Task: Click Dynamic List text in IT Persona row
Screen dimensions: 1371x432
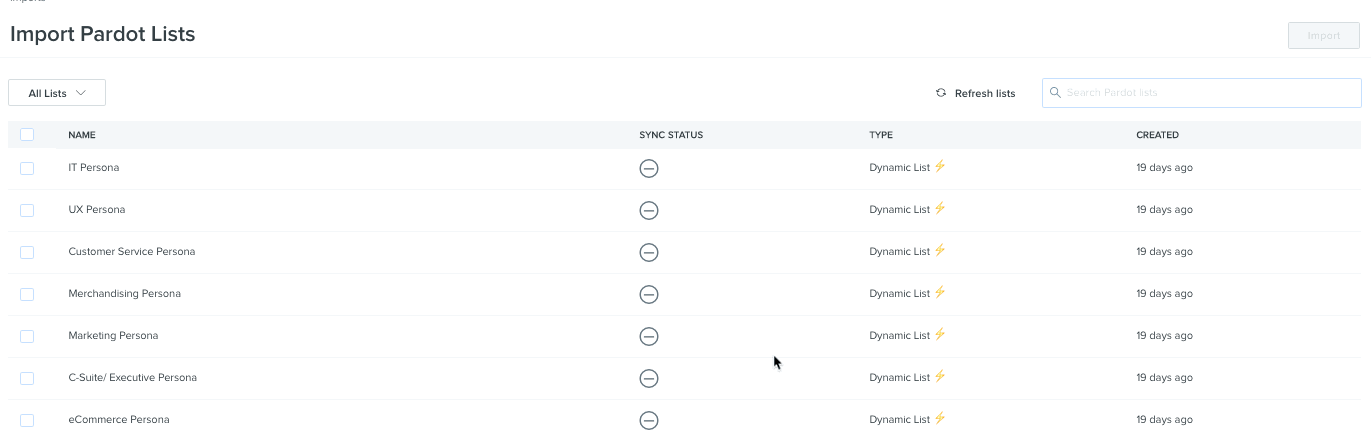Action: point(899,168)
